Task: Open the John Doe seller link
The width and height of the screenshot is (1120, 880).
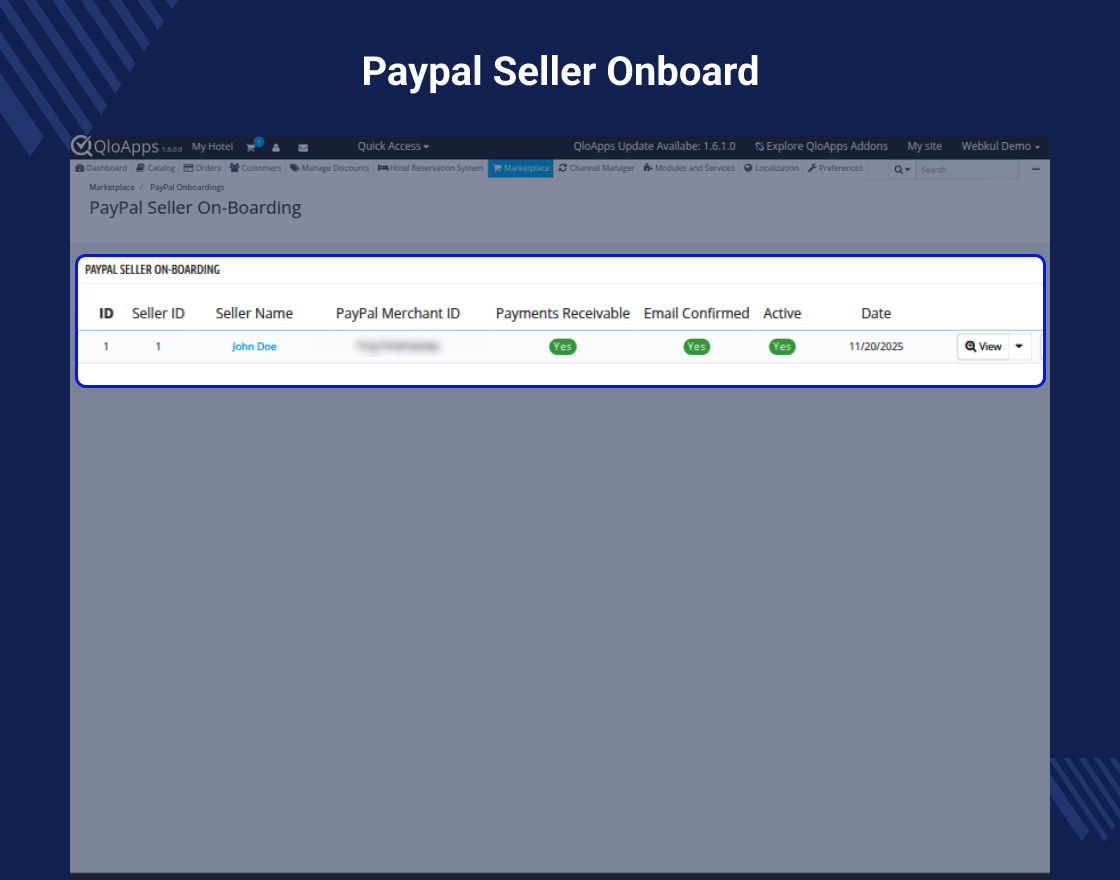Action: (x=254, y=347)
